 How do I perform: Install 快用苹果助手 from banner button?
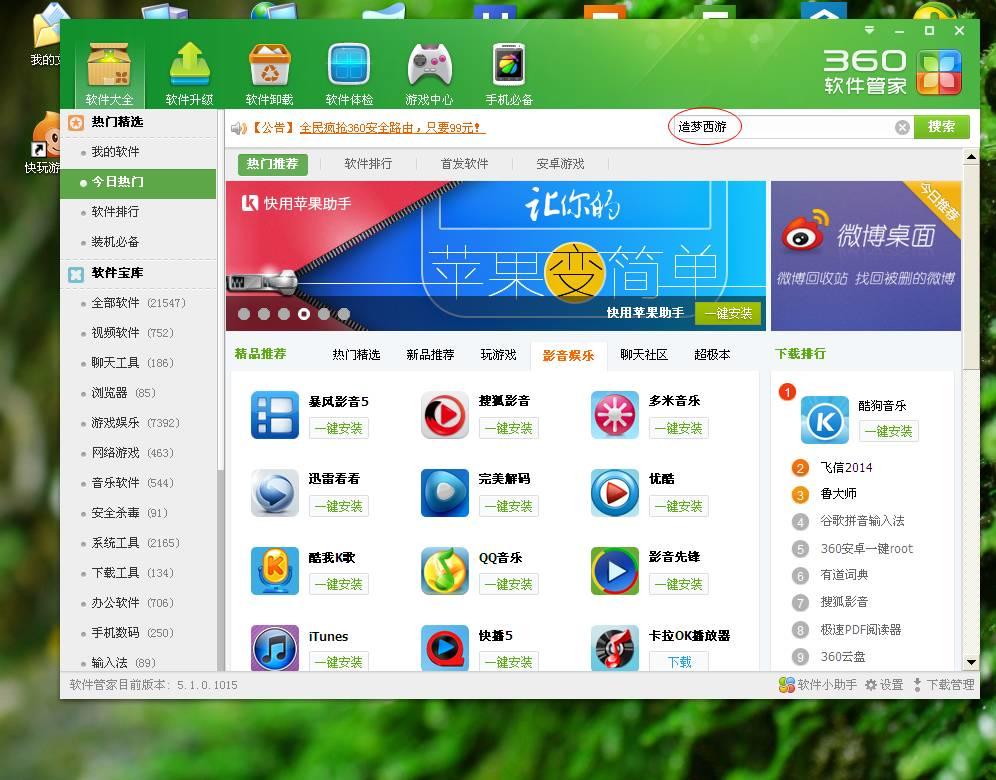(x=728, y=313)
